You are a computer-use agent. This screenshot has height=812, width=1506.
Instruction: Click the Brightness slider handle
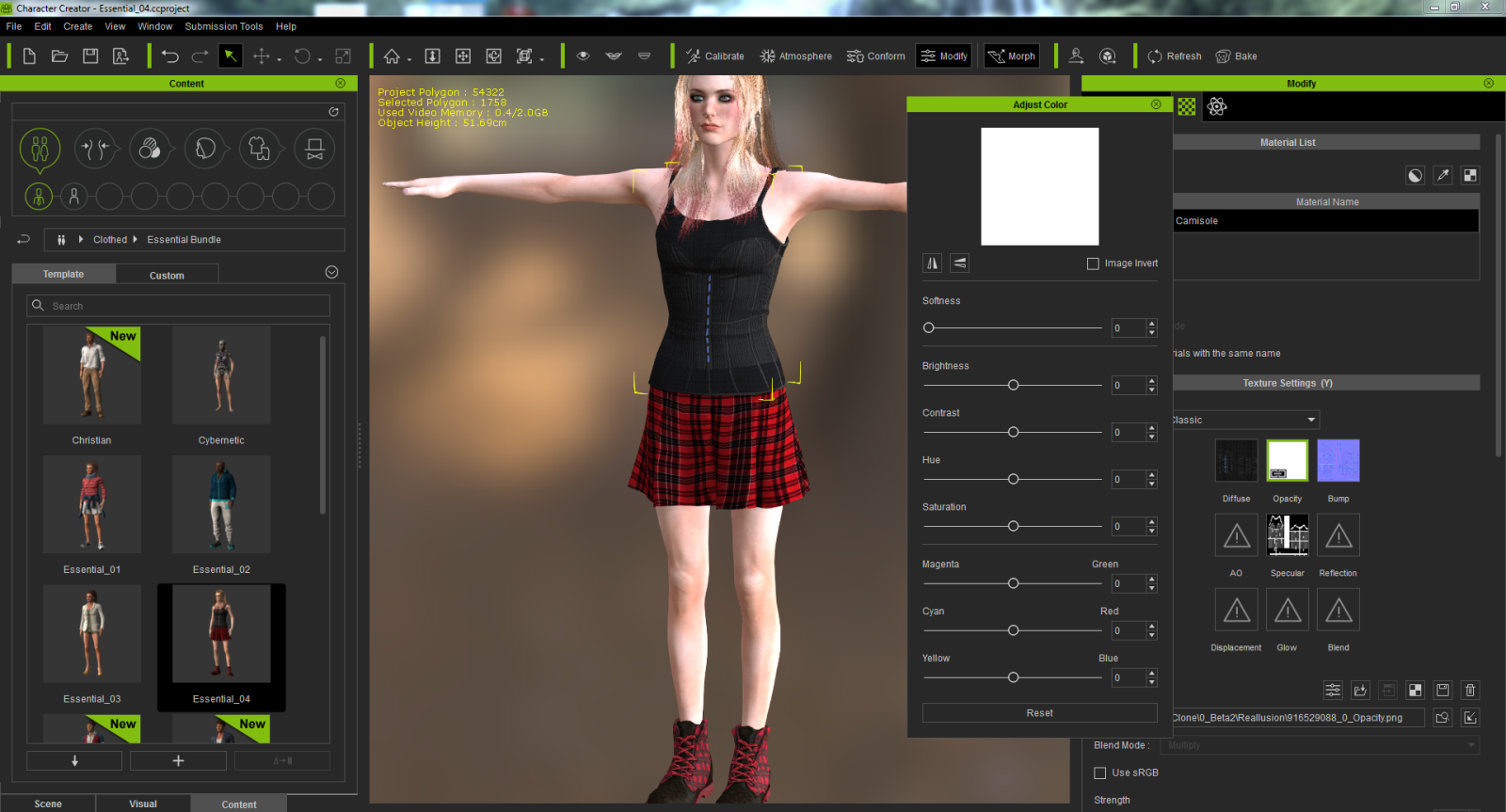click(x=1014, y=385)
